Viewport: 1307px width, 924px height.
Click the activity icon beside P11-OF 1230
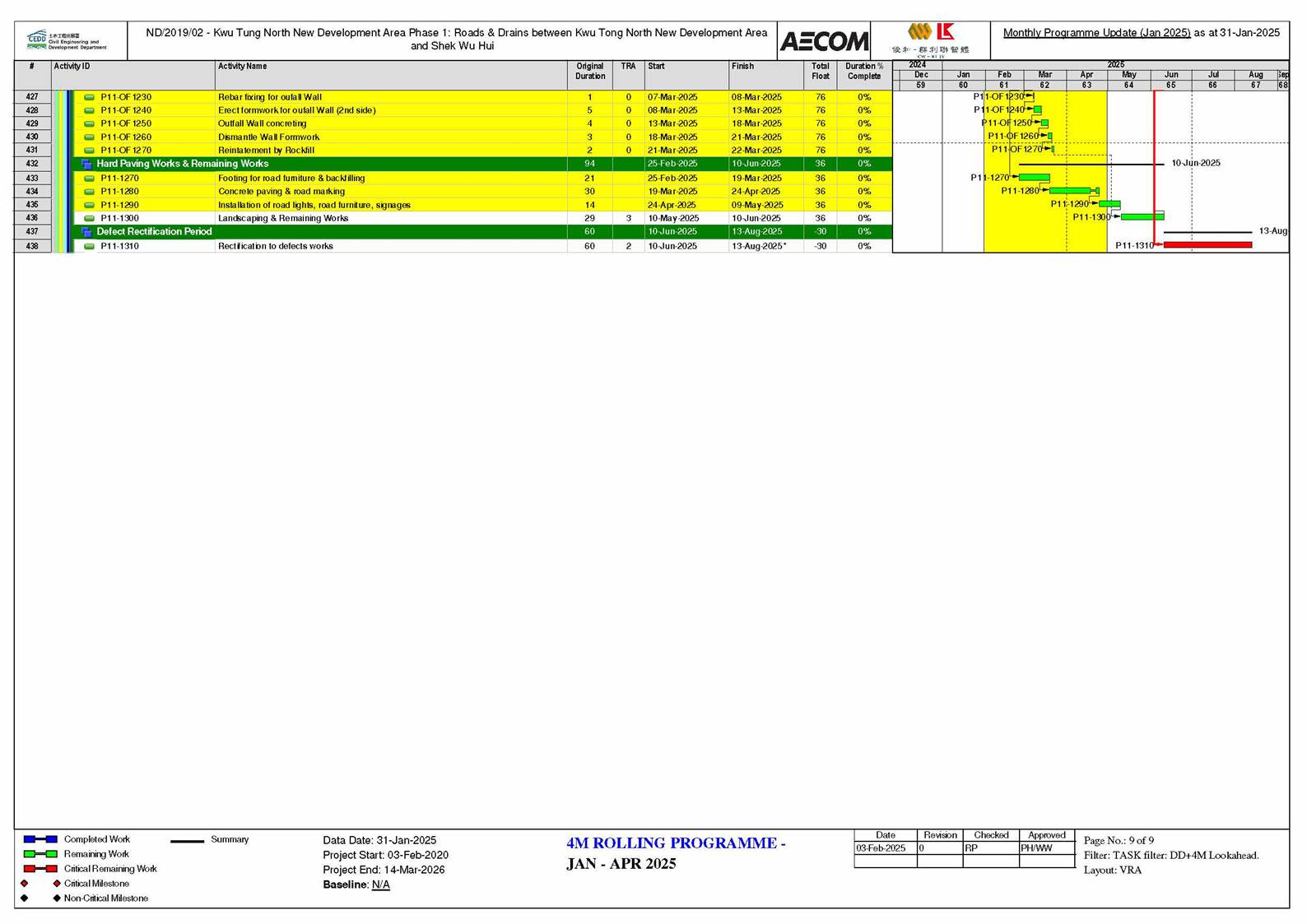pyautogui.click(x=90, y=97)
